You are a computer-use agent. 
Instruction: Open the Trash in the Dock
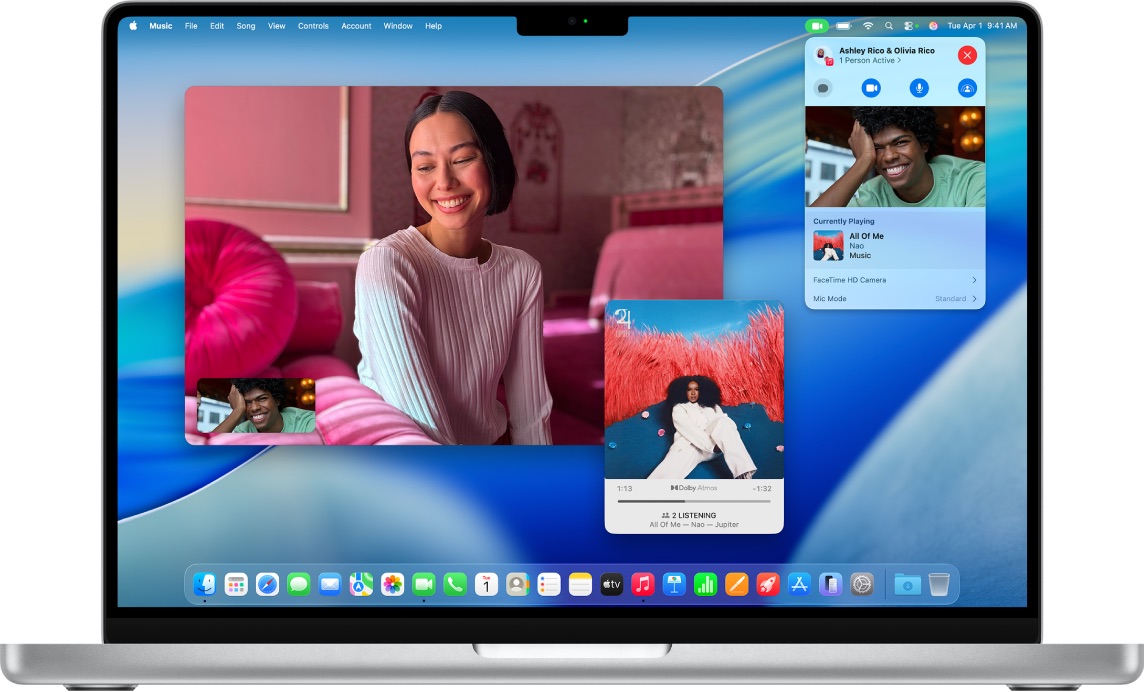(939, 584)
